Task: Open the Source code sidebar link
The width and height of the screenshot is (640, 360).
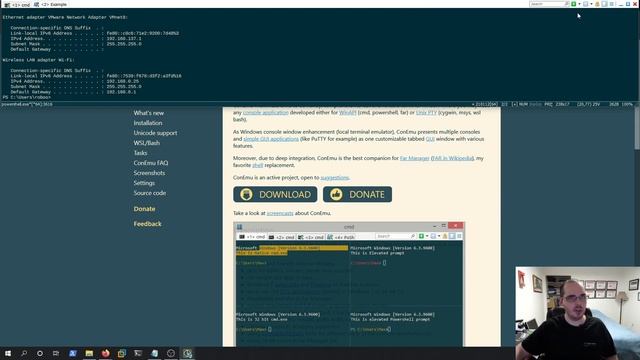Action: point(150,193)
